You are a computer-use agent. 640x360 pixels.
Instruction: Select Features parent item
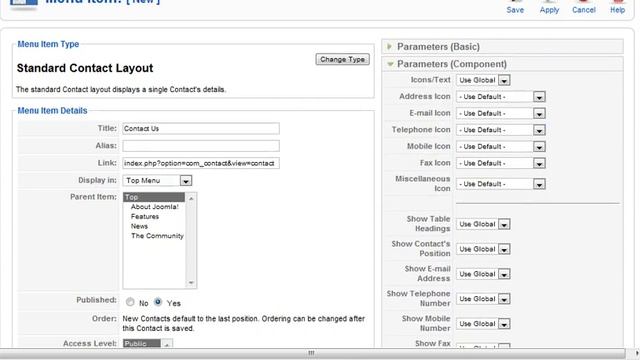[x=145, y=217]
